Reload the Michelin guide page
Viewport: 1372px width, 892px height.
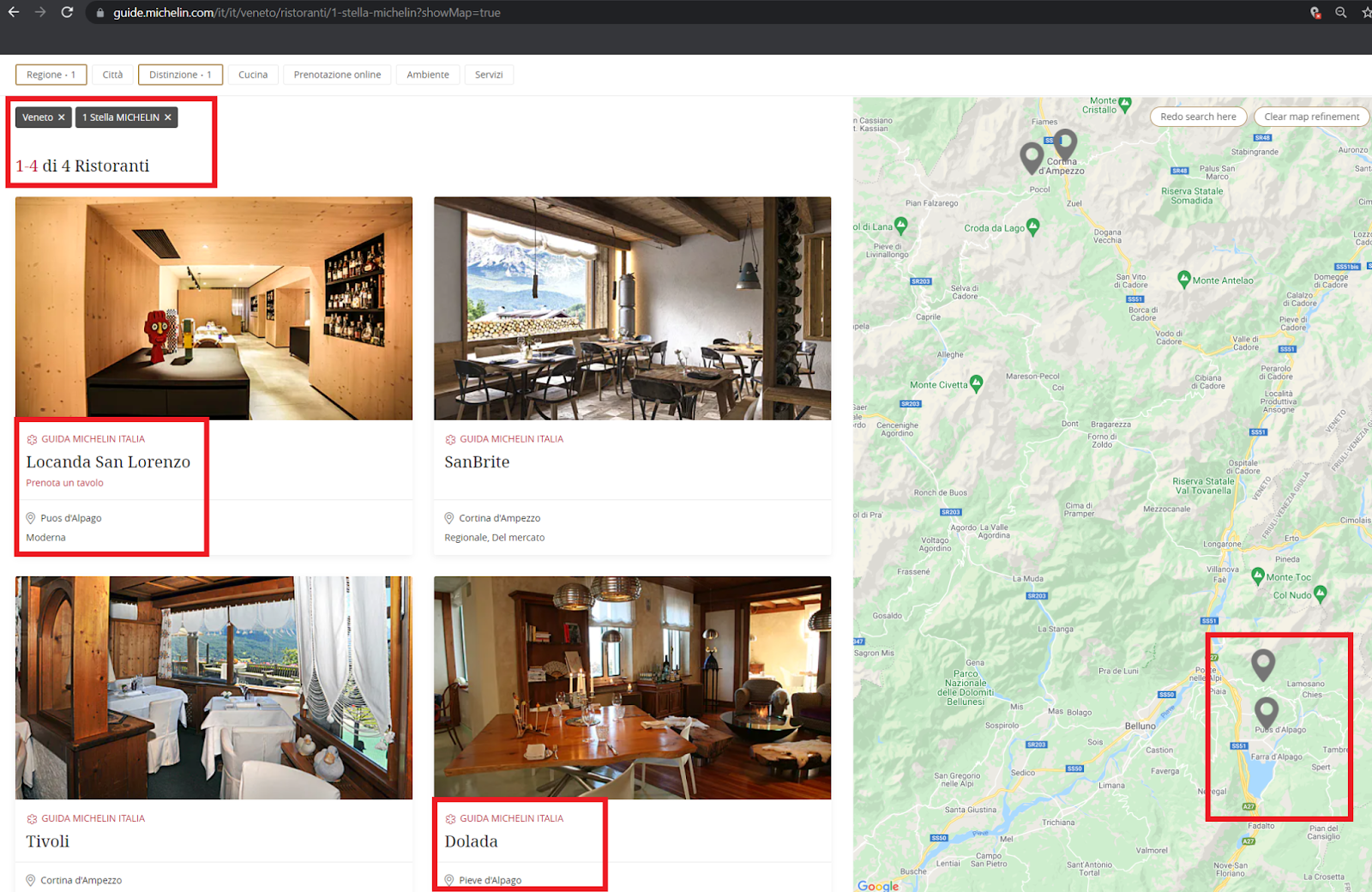point(67,13)
